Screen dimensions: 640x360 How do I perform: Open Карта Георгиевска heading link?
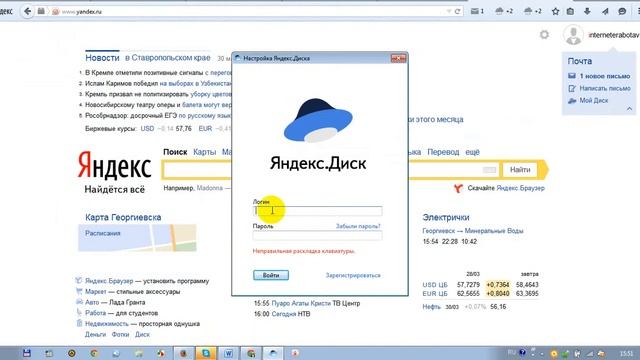[x=123, y=218]
